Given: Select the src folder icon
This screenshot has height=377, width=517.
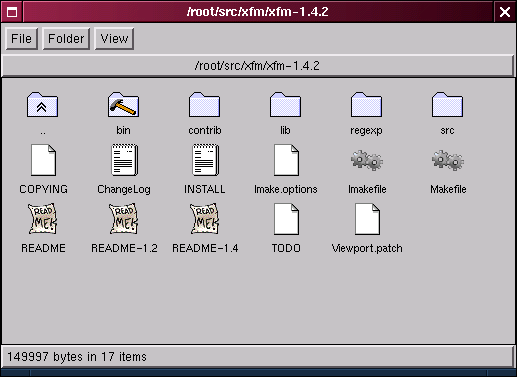Looking at the screenshot, I should (447, 105).
